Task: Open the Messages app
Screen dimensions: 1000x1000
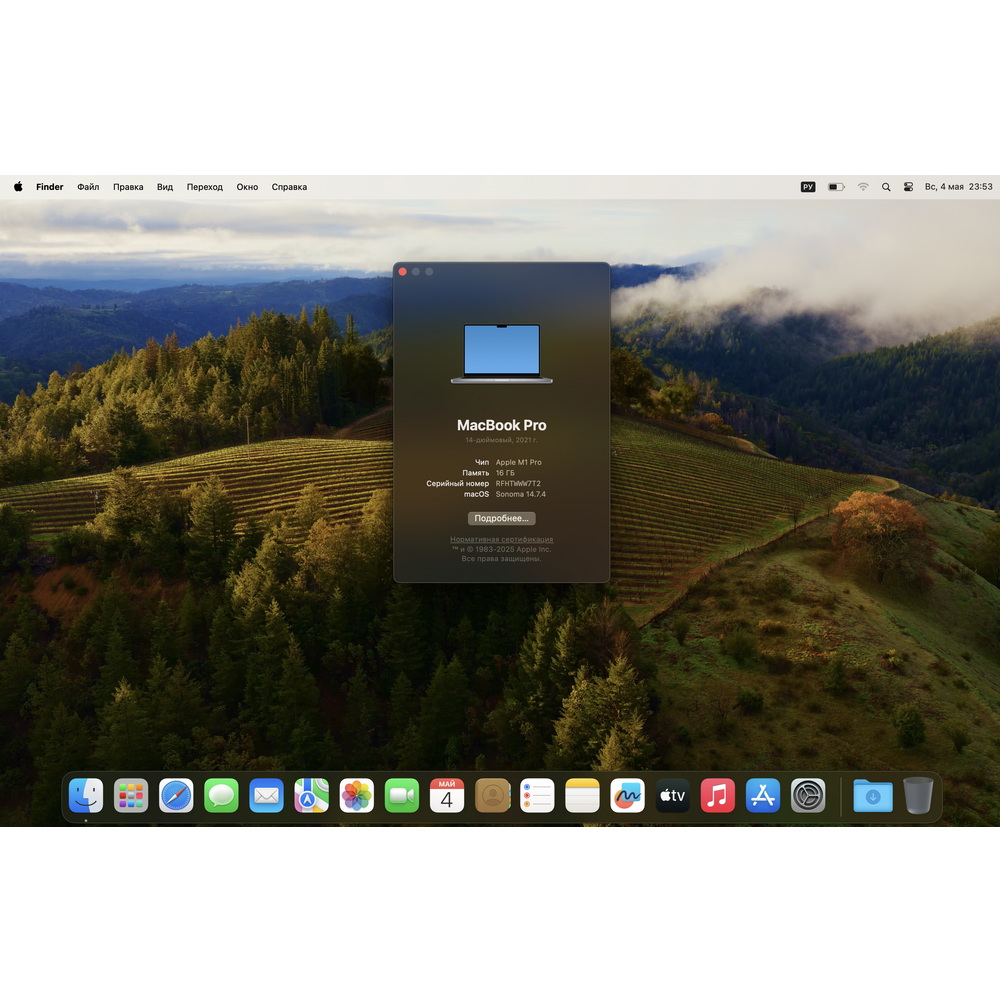Action: point(221,795)
